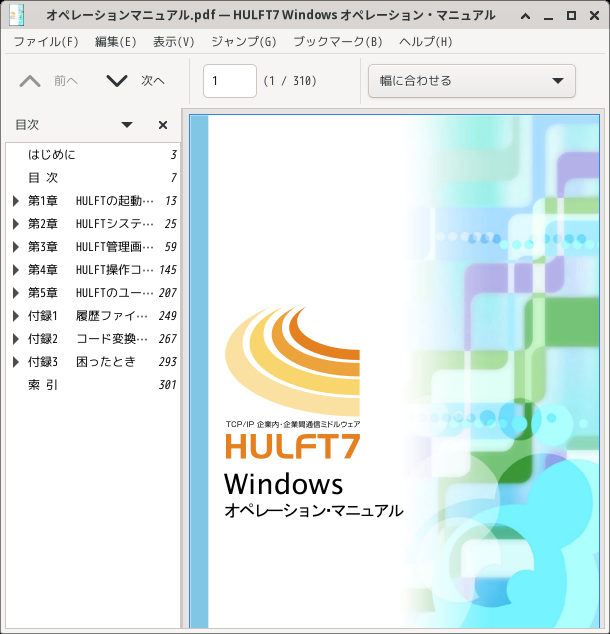
Task: Open the ヘルプ(H) menu
Action: (425, 42)
